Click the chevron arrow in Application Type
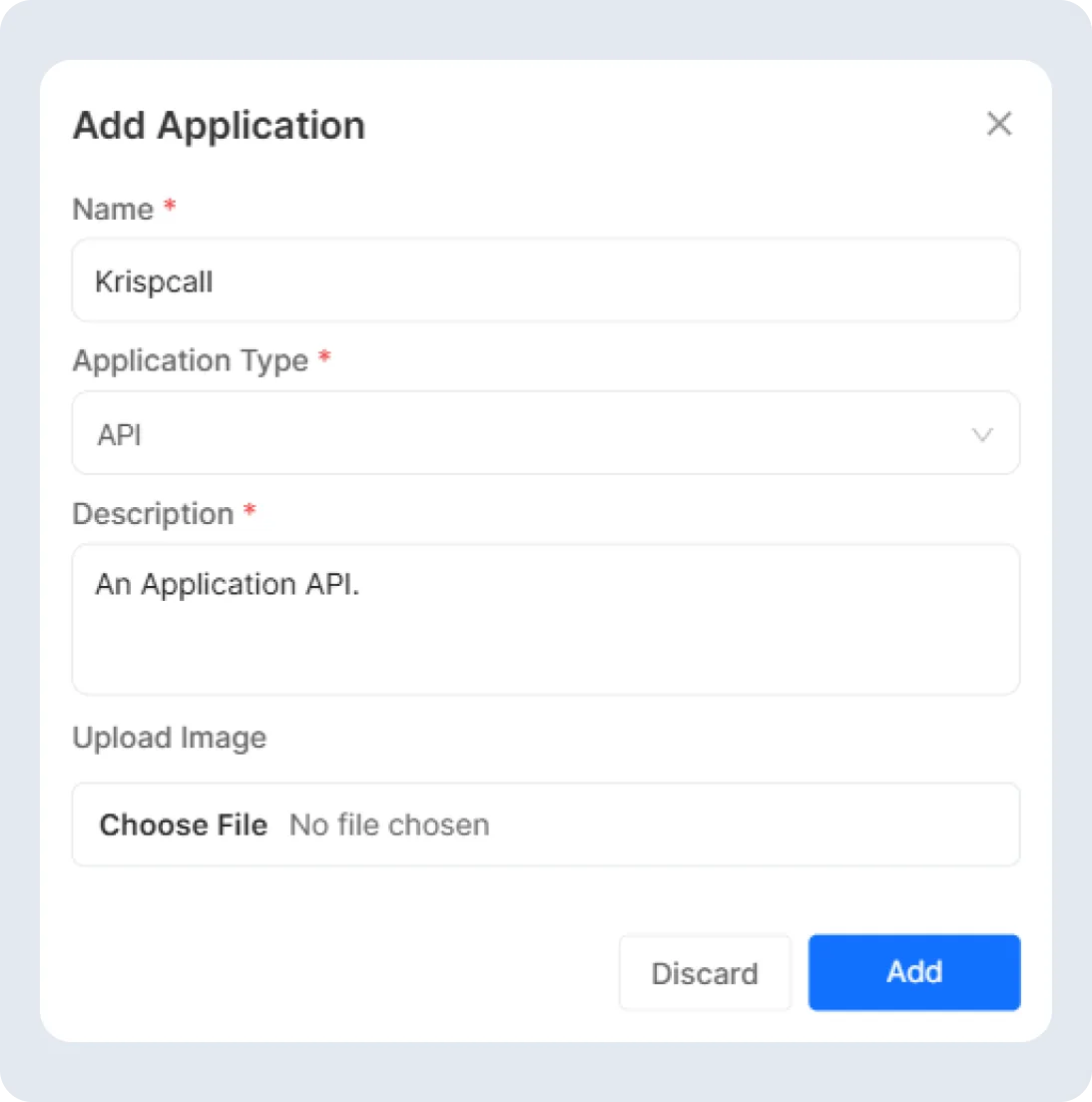The image size is (1092, 1102). coord(982,434)
